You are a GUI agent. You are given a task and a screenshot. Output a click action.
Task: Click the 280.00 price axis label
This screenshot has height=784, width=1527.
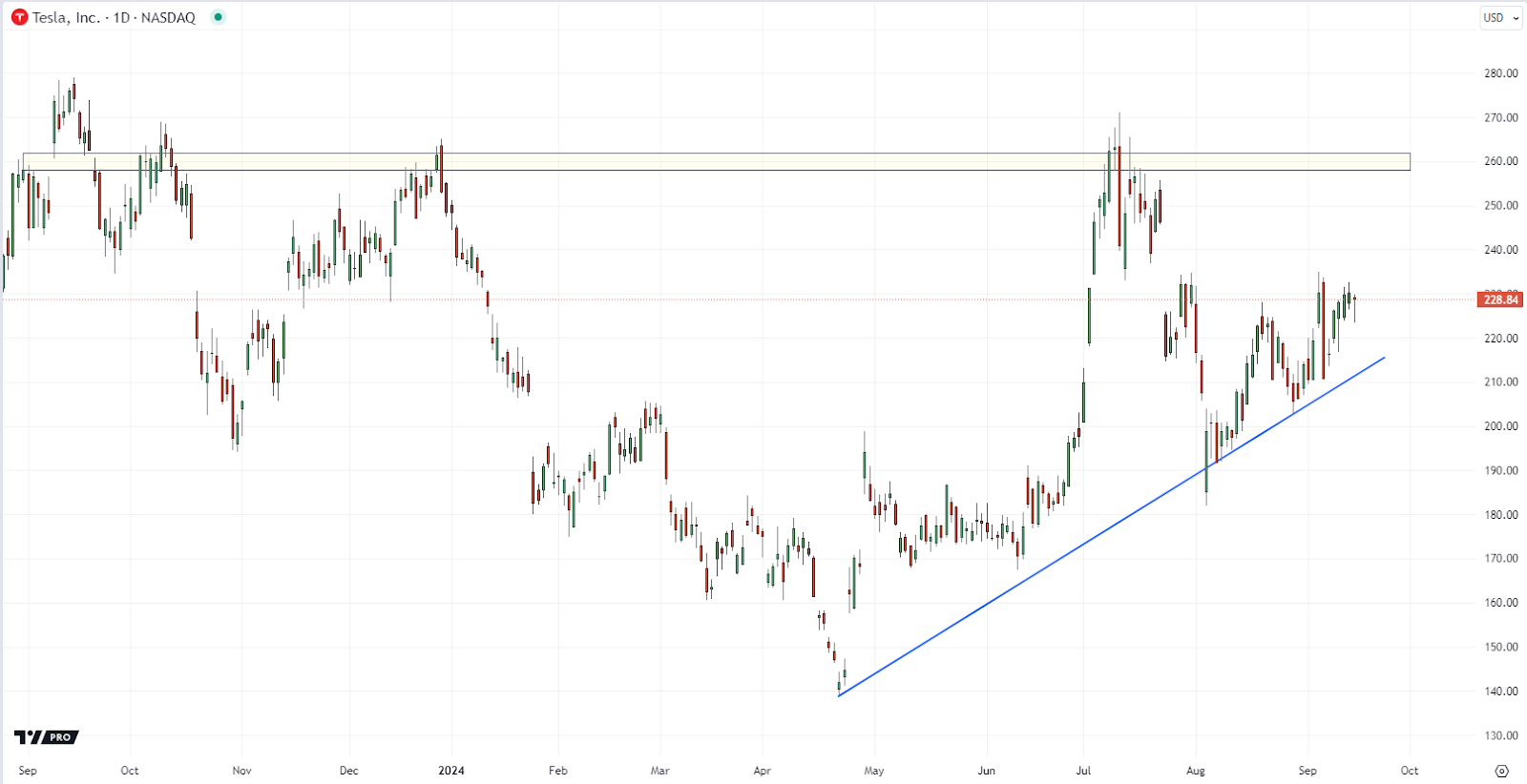click(1501, 73)
